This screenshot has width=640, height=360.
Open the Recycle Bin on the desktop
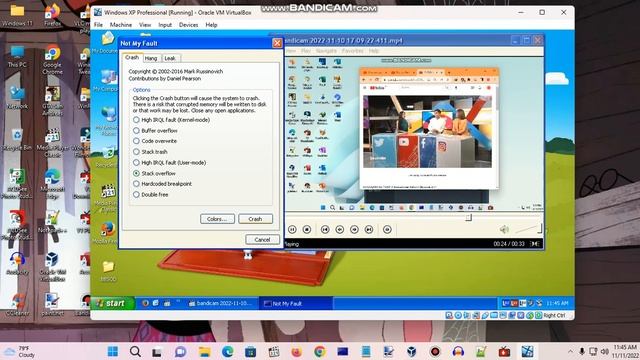[x=17, y=140]
